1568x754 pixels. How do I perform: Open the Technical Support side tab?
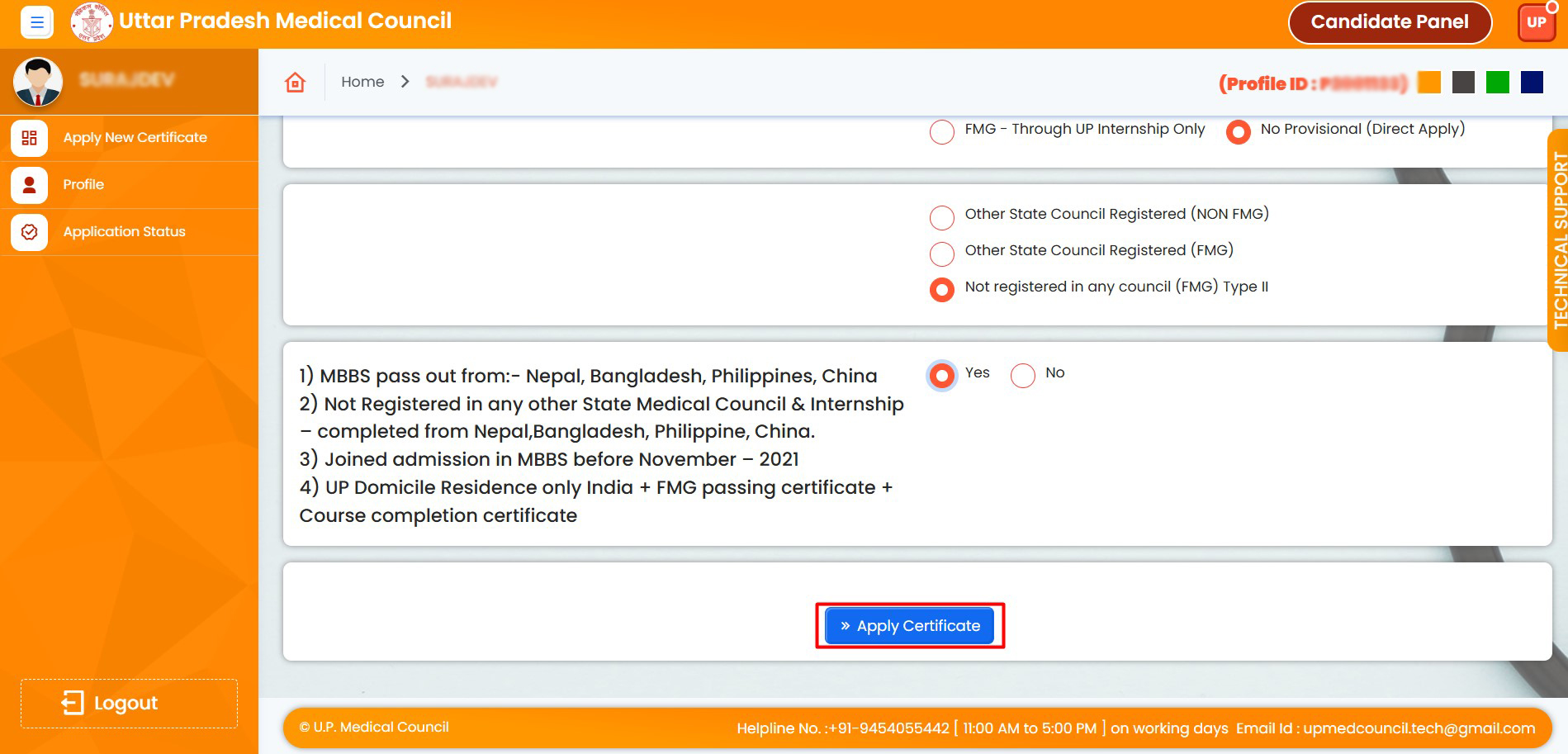1558,239
